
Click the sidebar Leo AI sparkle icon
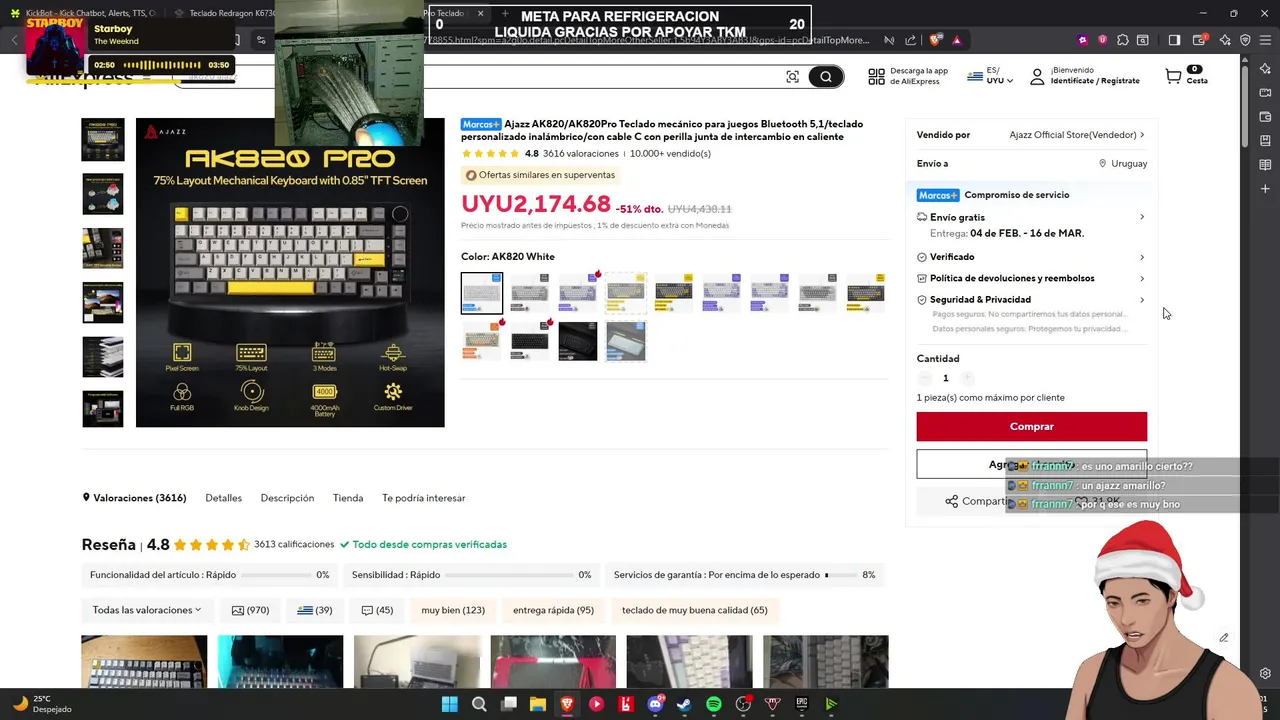1265,68
